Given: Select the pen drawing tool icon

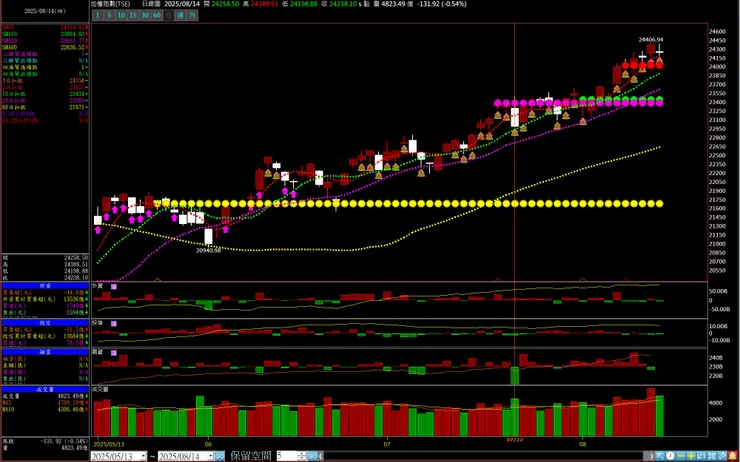Looking at the screenshot, I should click(x=722, y=456).
